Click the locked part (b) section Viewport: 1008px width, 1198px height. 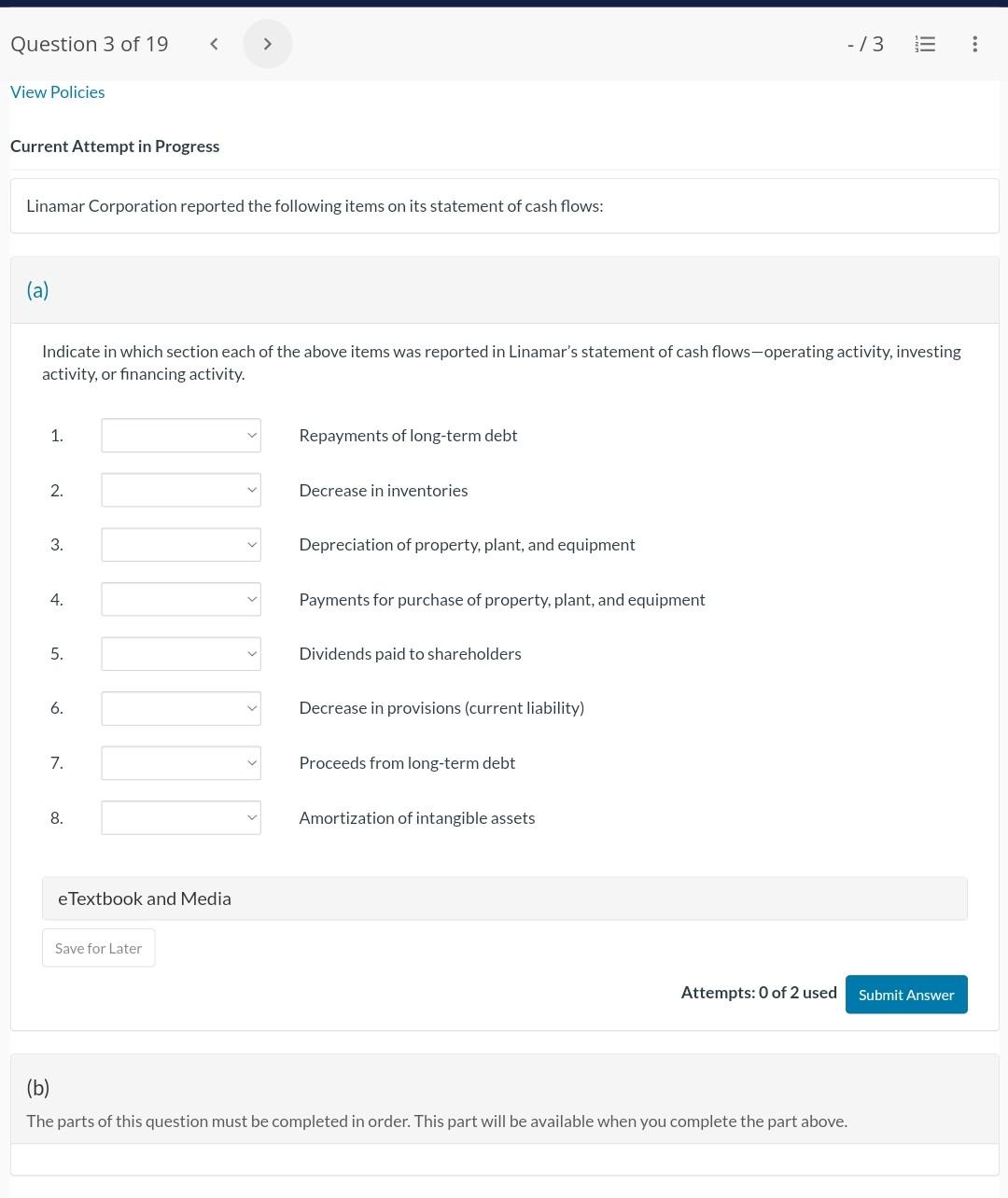38,1087
